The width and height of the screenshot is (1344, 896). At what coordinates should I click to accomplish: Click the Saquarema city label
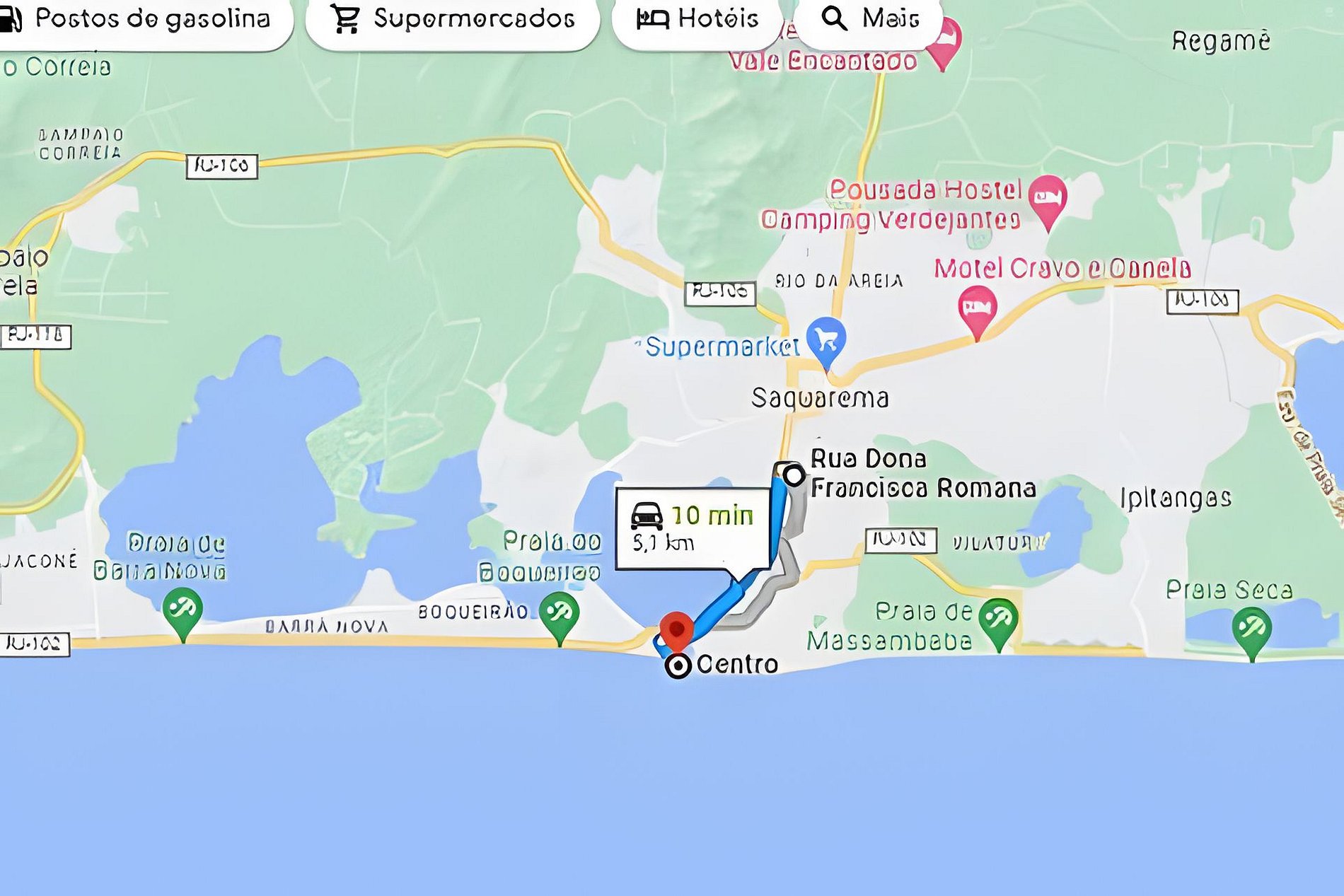coord(820,398)
